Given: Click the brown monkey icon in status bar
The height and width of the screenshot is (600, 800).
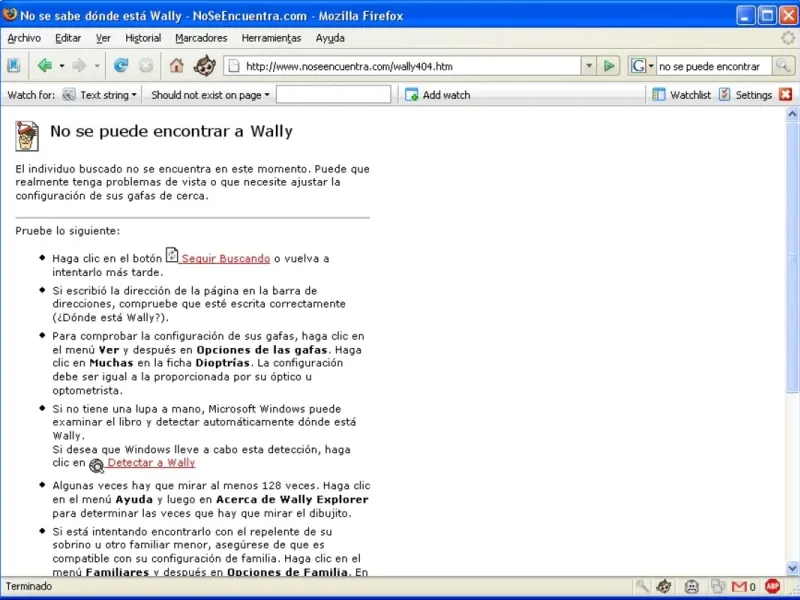Looking at the screenshot, I should click(x=664, y=587).
